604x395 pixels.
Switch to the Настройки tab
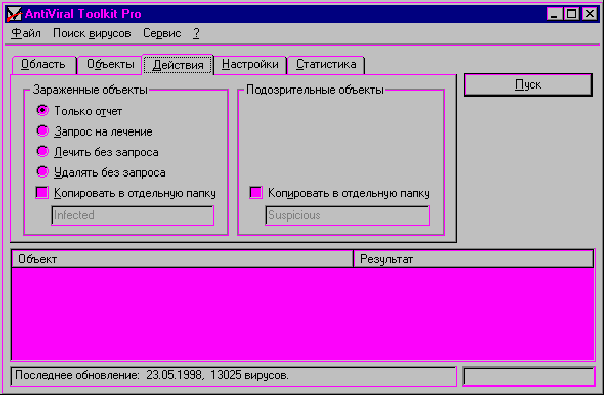click(250, 64)
